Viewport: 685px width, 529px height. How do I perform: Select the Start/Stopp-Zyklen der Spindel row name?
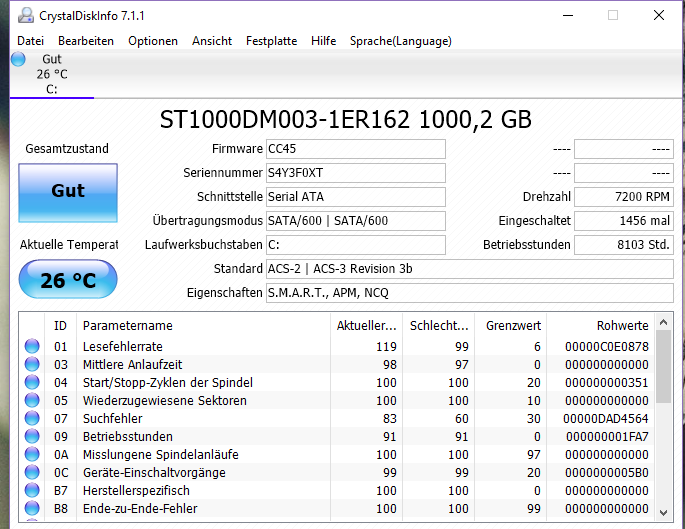click(168, 383)
